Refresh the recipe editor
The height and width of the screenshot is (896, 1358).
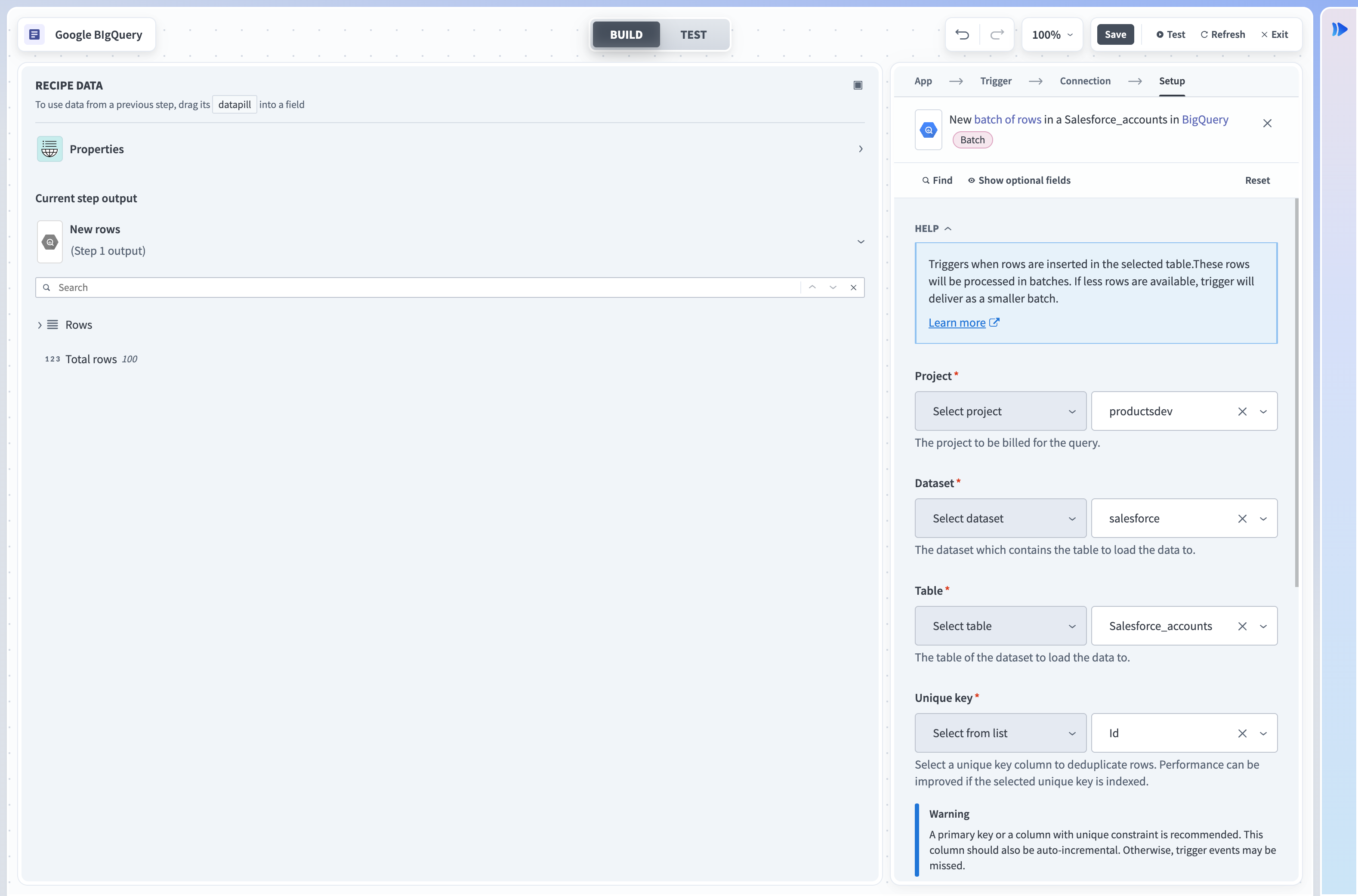point(1222,35)
